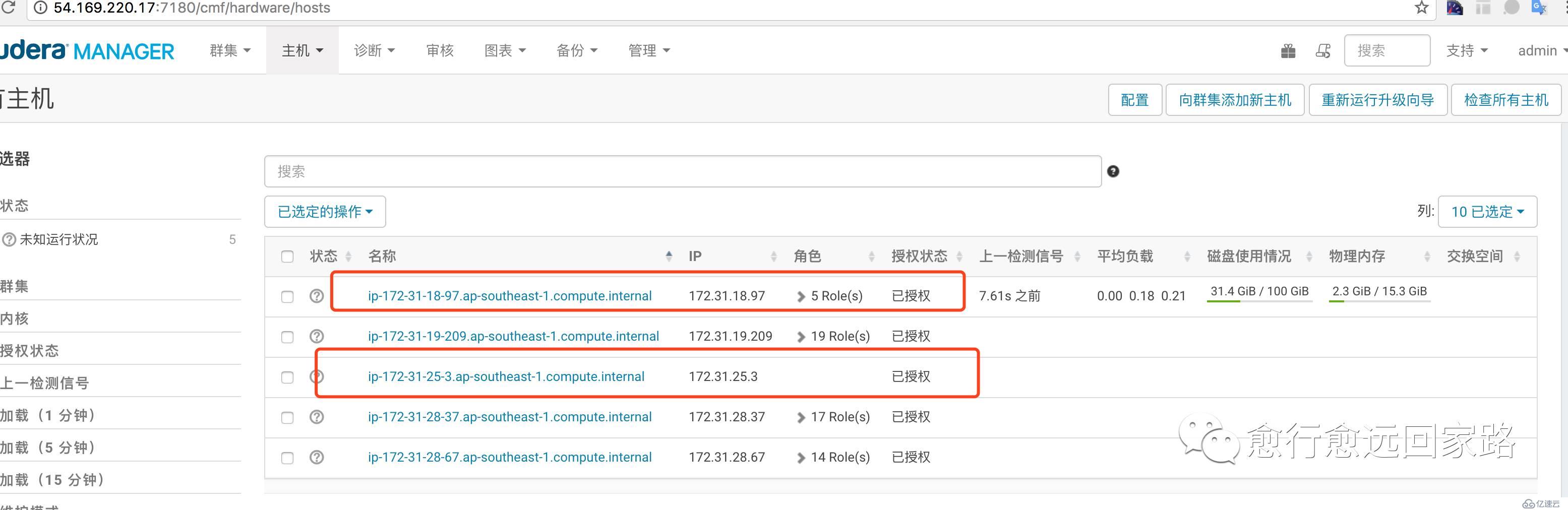Click the disk usage bar 31.4 GiB / 100 GiB
1568x510 pixels.
[1259, 293]
